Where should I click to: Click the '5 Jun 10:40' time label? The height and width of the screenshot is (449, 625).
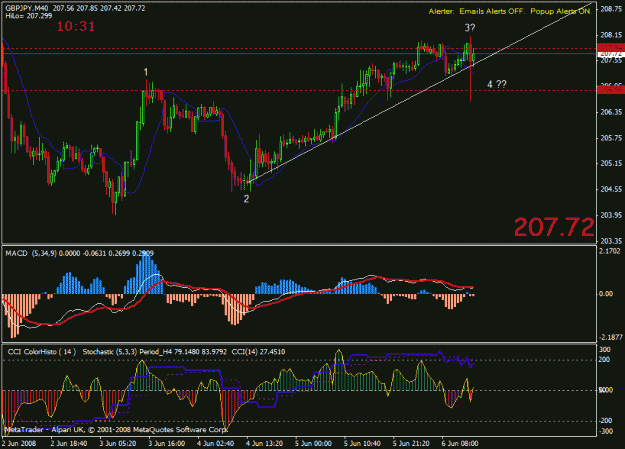click(362, 443)
